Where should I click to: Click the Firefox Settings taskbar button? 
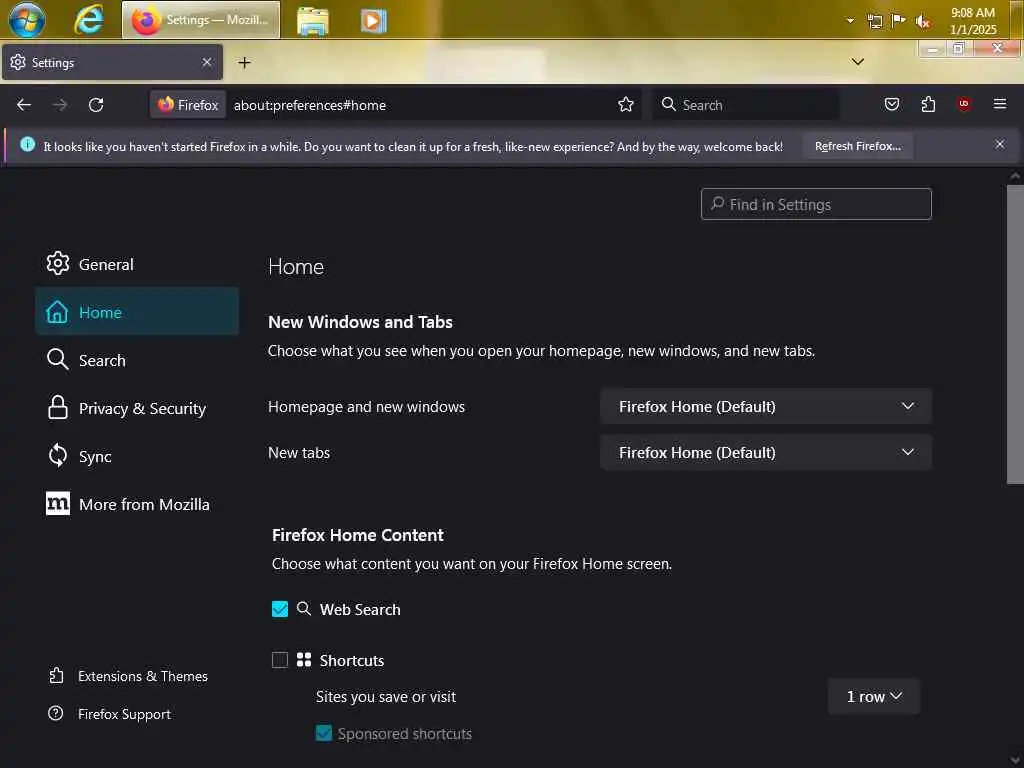pyautogui.click(x=201, y=20)
